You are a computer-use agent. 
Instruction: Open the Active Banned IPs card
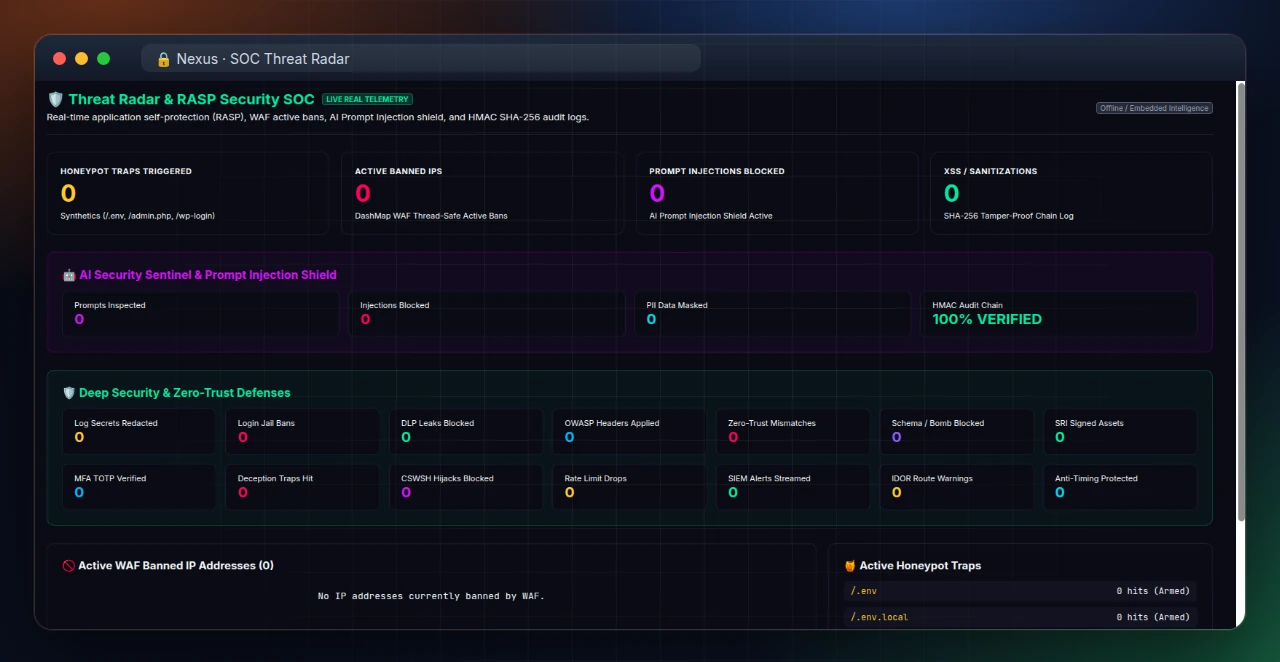tap(482, 193)
